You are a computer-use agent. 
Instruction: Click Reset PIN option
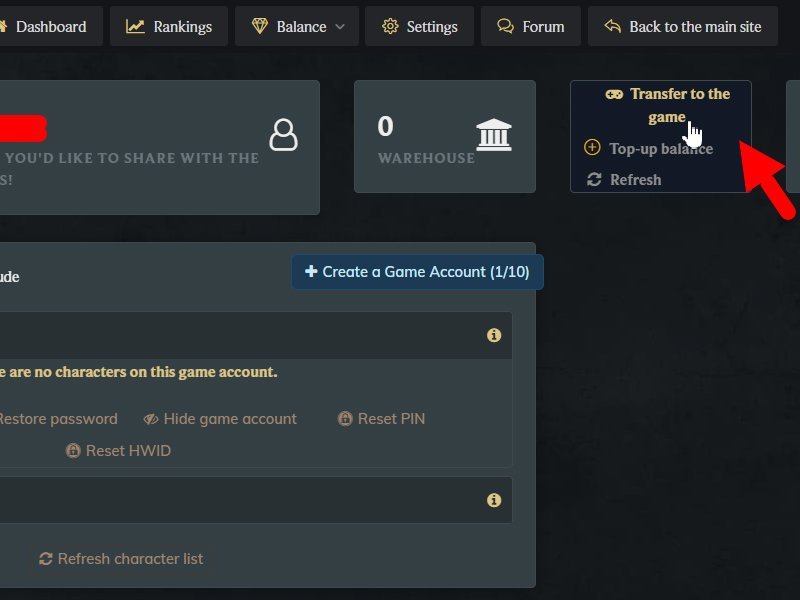(382, 419)
